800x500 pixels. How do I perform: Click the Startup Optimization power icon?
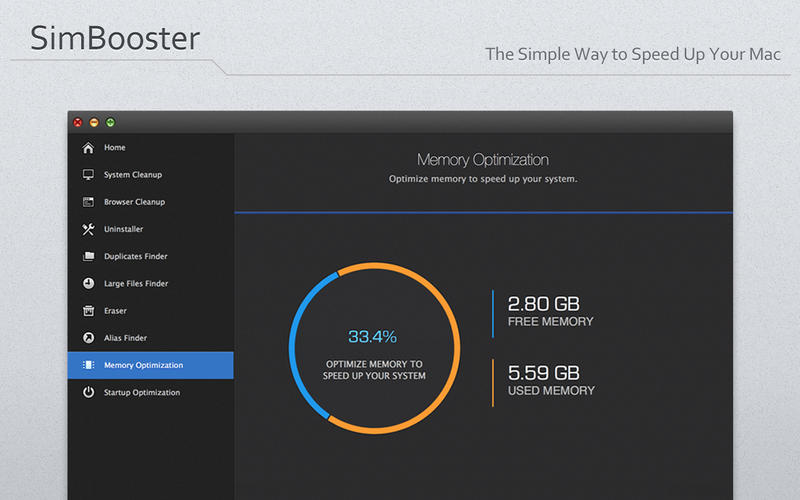tap(88, 393)
